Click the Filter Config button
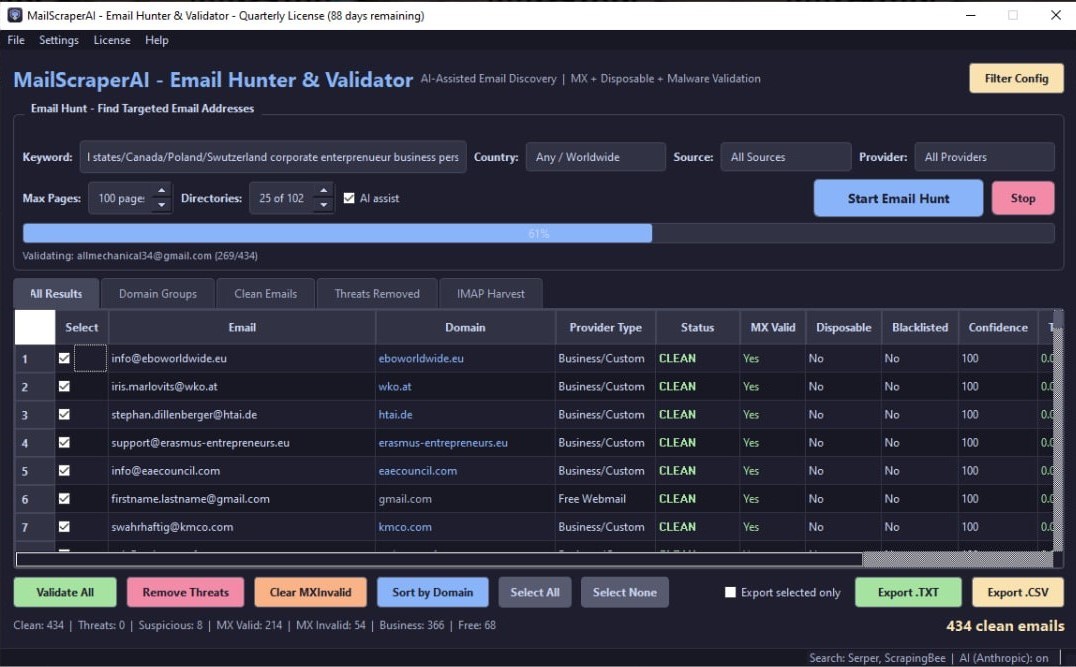1076x667 pixels. (1016, 78)
